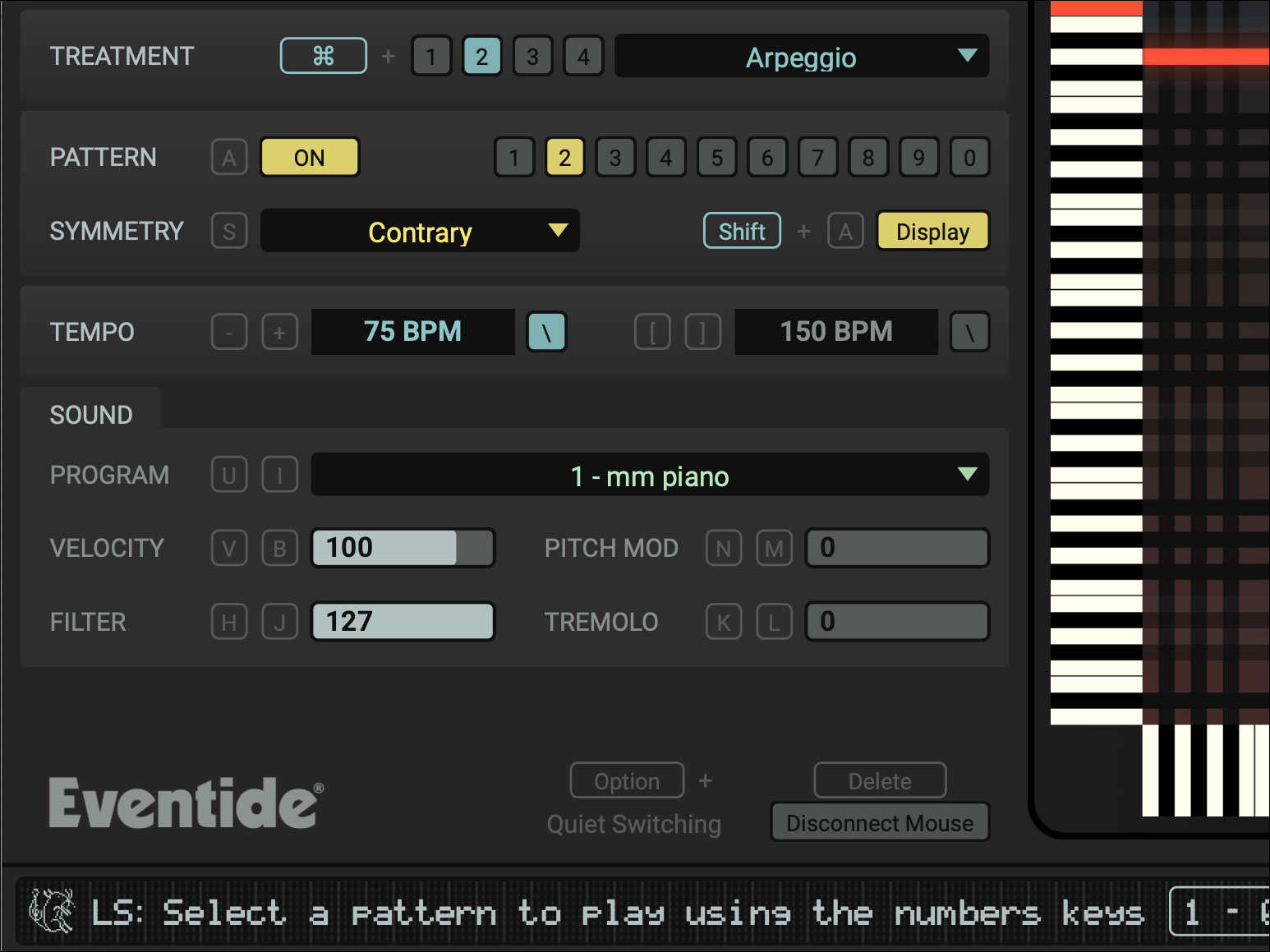
Task: Click the Command key icon in Treatment row
Action: point(323,56)
